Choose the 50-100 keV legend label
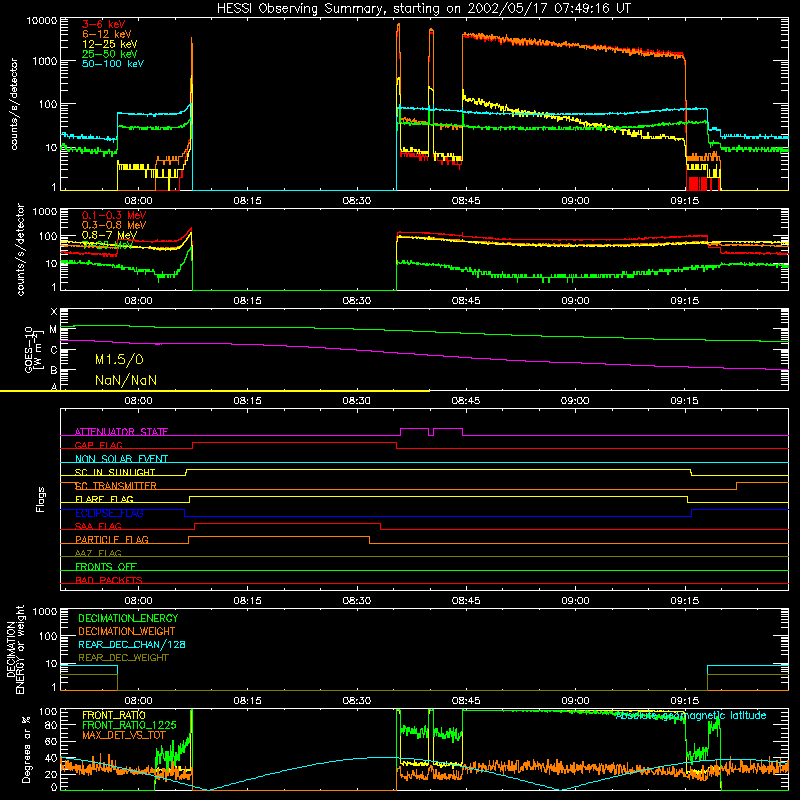The width and height of the screenshot is (800, 800). 113,64
